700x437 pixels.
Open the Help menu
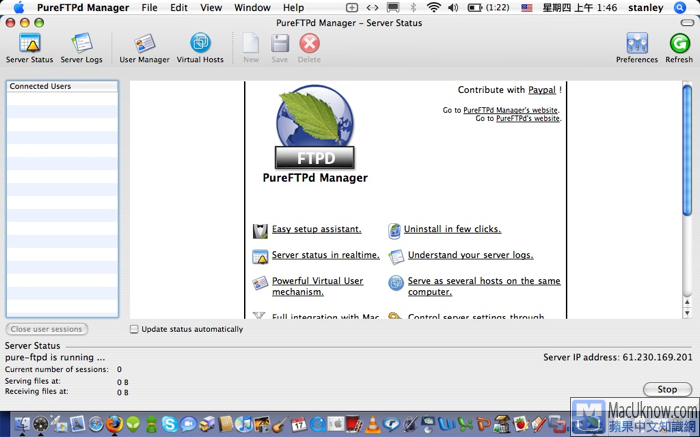pos(293,8)
